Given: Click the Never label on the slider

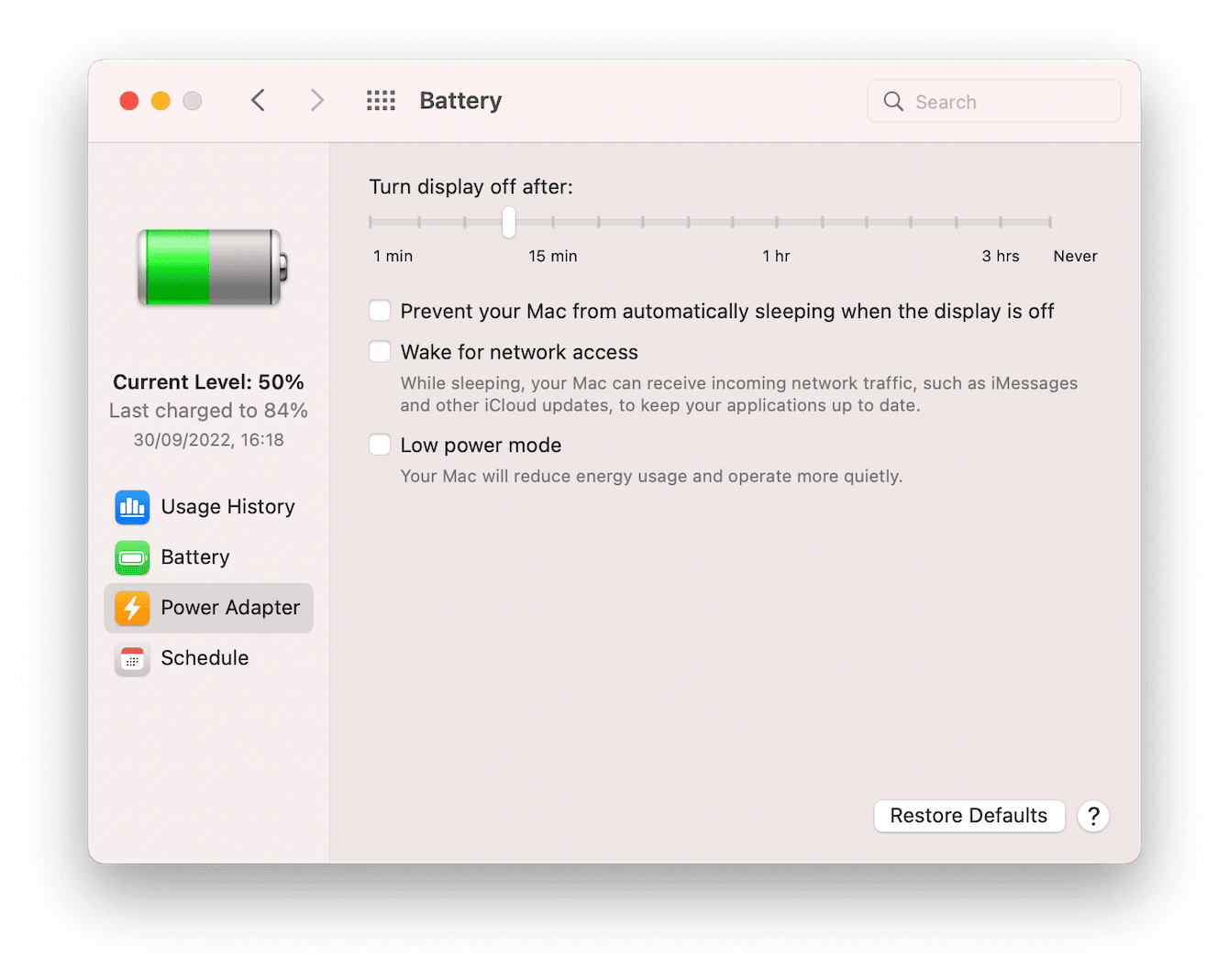Looking at the screenshot, I should coord(1074,256).
